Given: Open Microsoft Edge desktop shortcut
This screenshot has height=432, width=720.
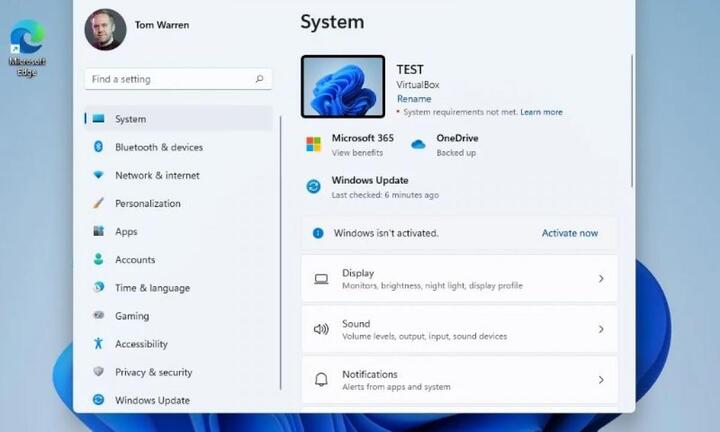Looking at the screenshot, I should pyautogui.click(x=27, y=48).
